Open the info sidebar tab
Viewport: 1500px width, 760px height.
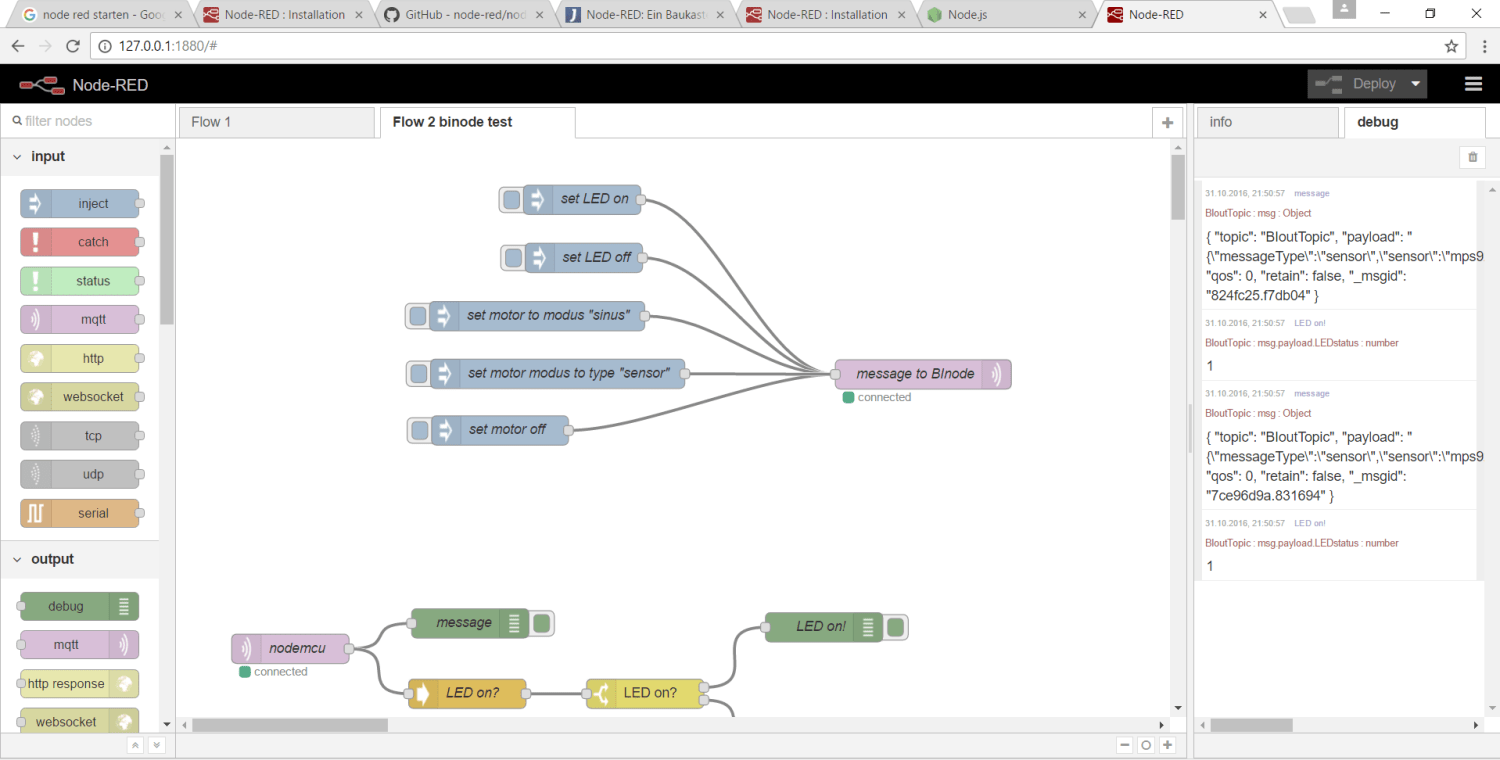tap(1267, 121)
